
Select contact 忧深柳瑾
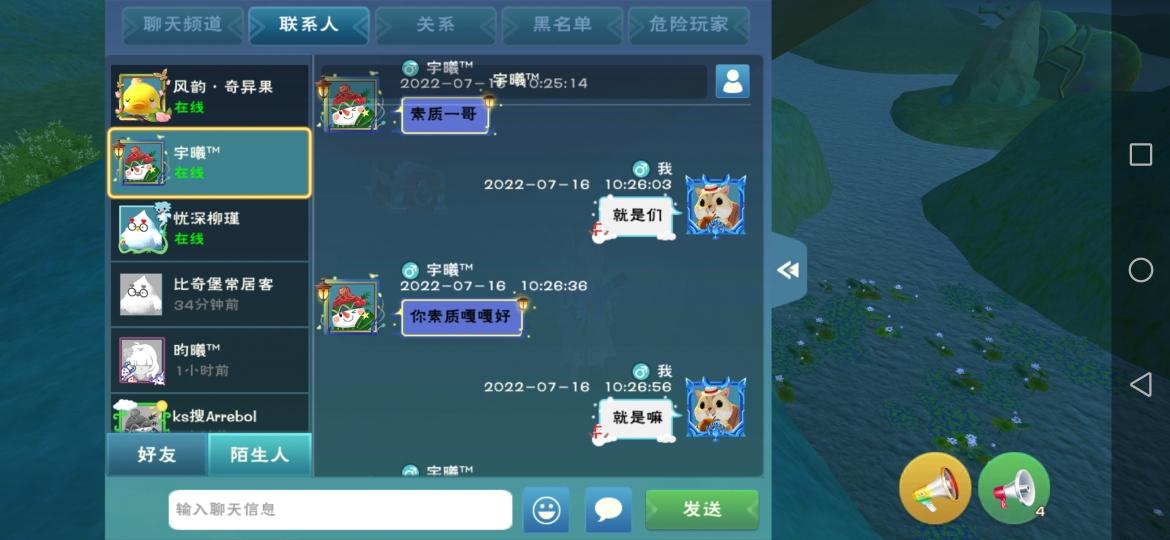210,228
